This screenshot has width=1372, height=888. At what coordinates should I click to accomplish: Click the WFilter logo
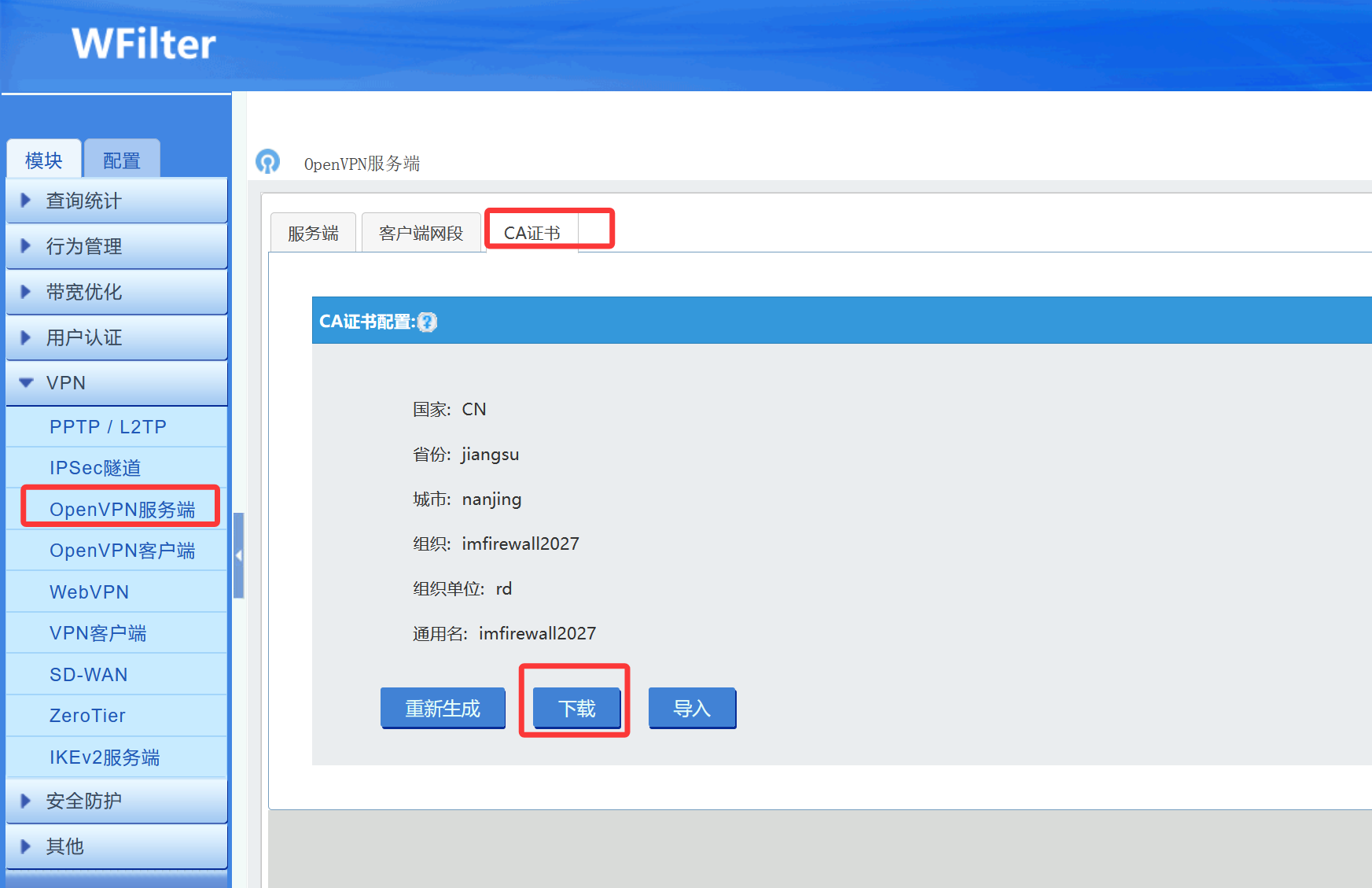[x=144, y=43]
